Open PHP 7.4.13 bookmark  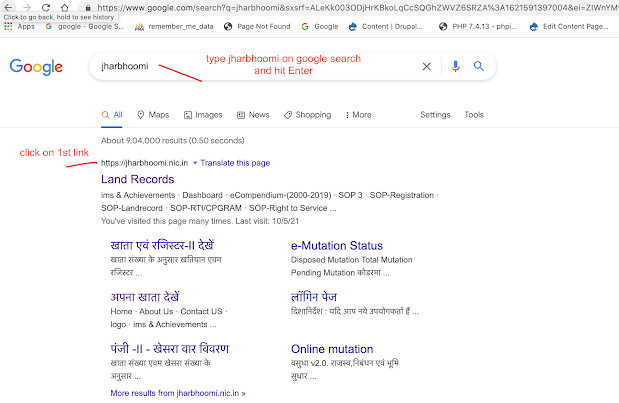[478, 26]
